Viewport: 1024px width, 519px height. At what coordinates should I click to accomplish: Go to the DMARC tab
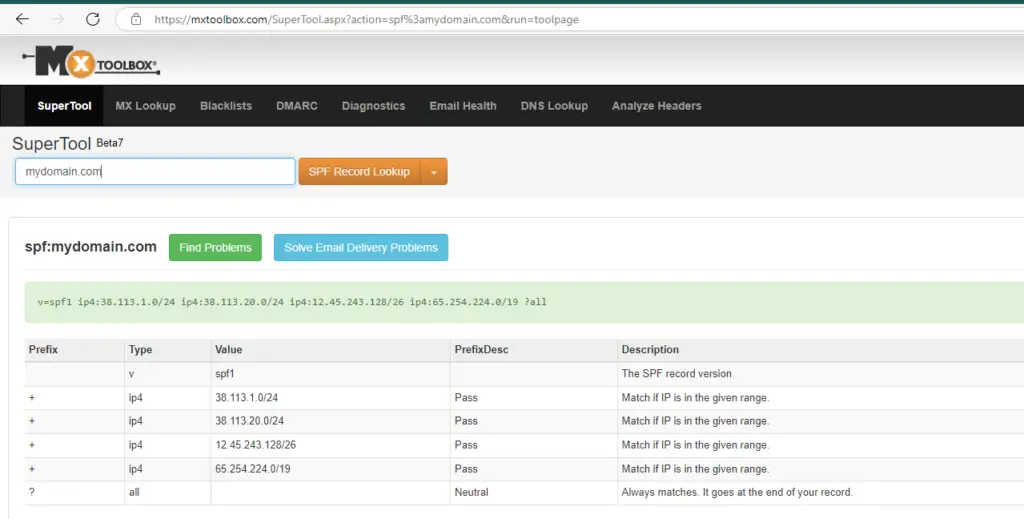tap(296, 106)
